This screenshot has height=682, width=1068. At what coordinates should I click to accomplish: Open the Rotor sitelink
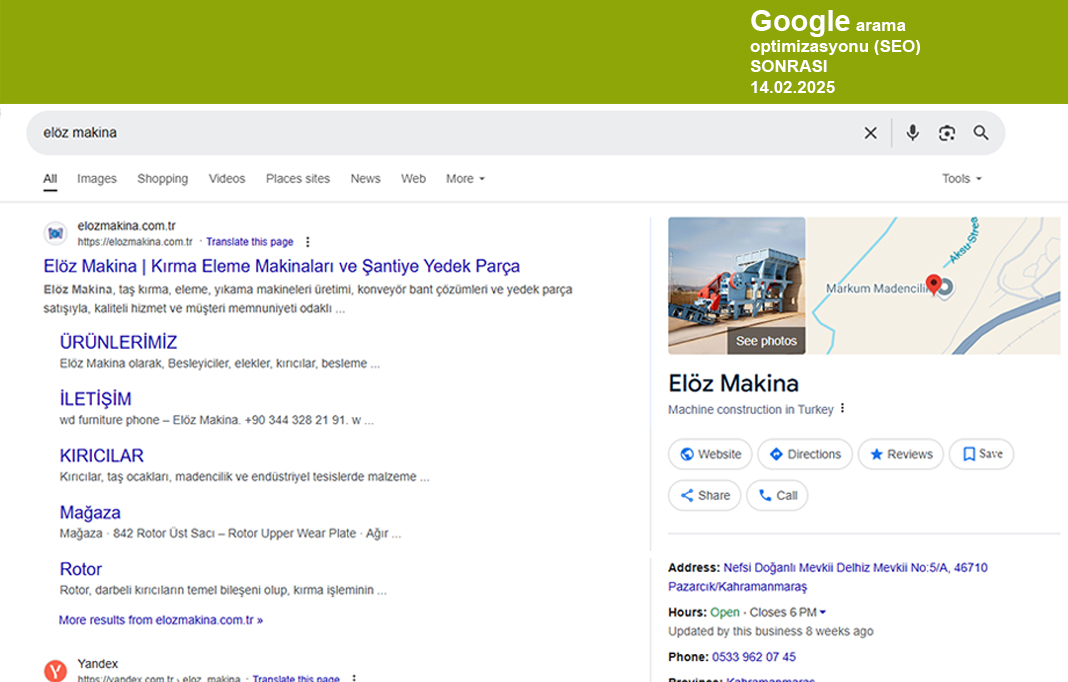coord(80,569)
